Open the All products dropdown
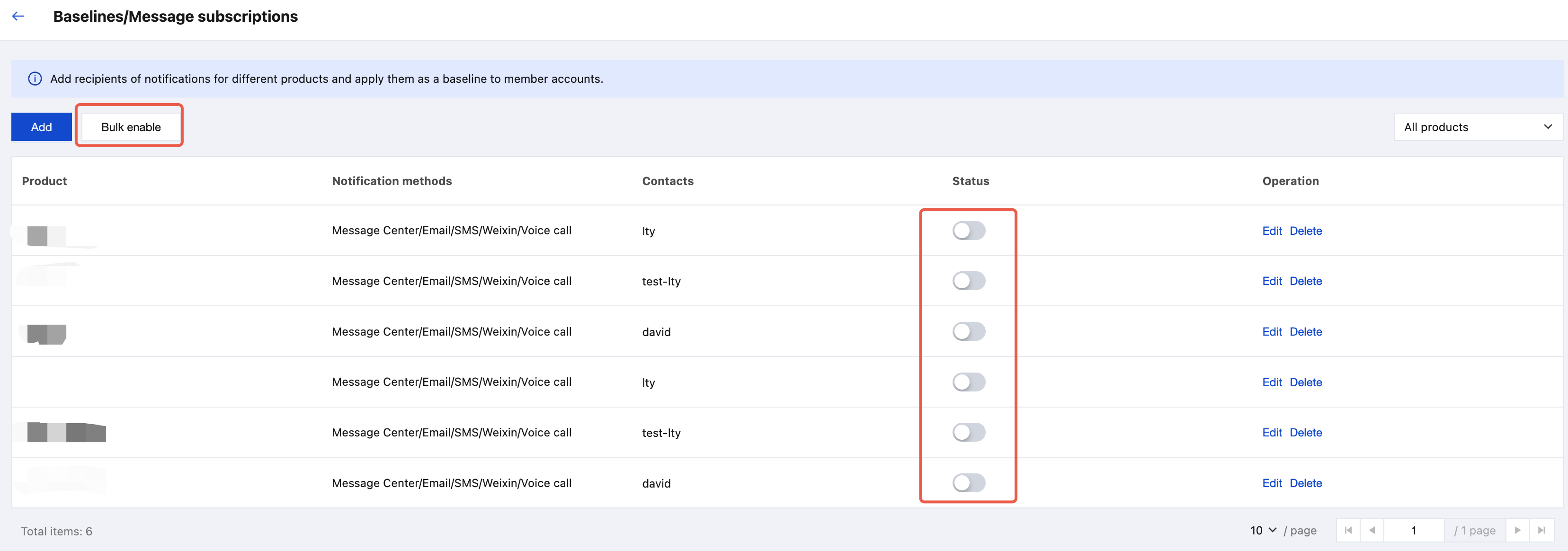Viewport: 1568px width, 551px height. (x=1477, y=127)
